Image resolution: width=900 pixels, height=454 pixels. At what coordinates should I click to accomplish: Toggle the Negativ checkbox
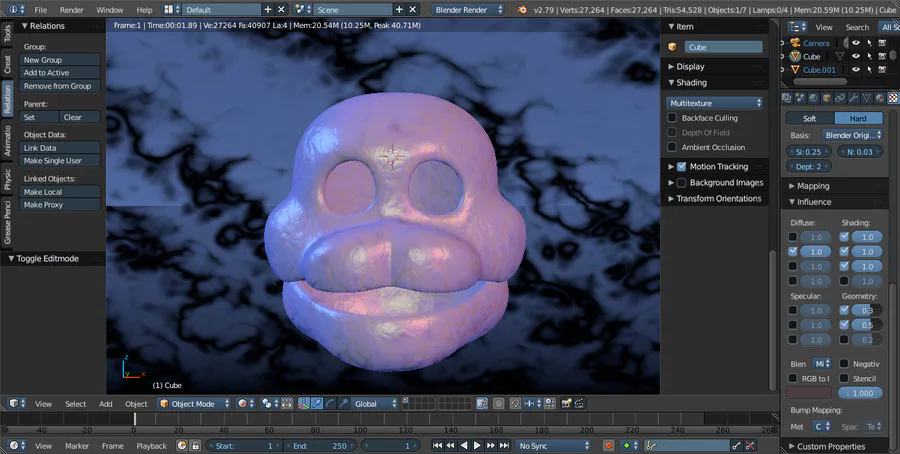coord(844,363)
